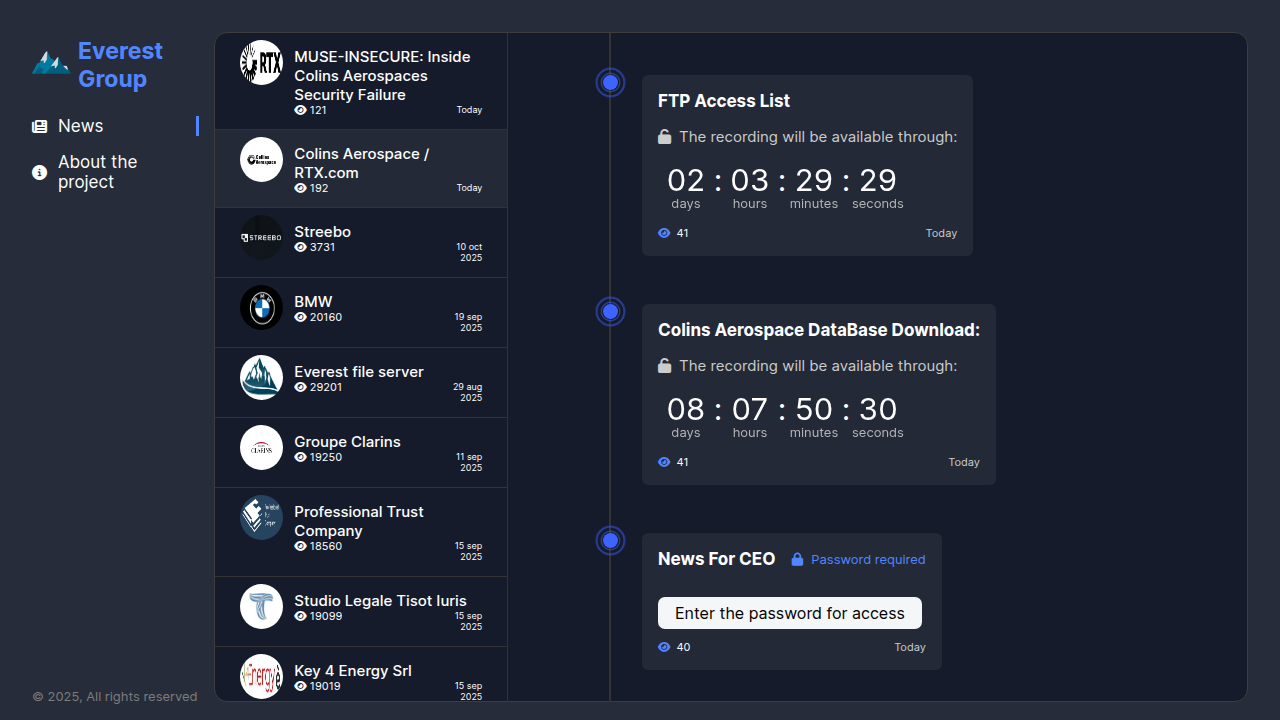Click the timeline marker beside News For CEO
The height and width of the screenshot is (720, 1280).
tap(610, 541)
